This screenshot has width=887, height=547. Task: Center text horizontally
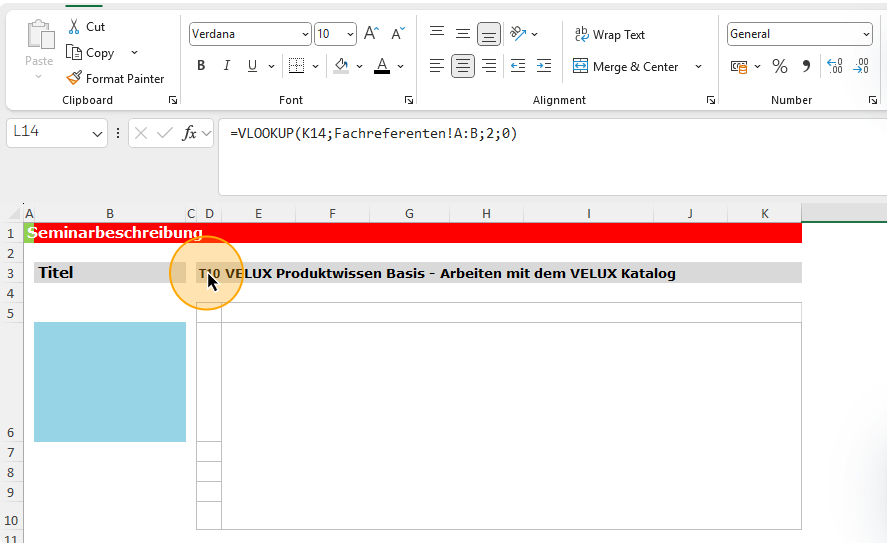(463, 66)
